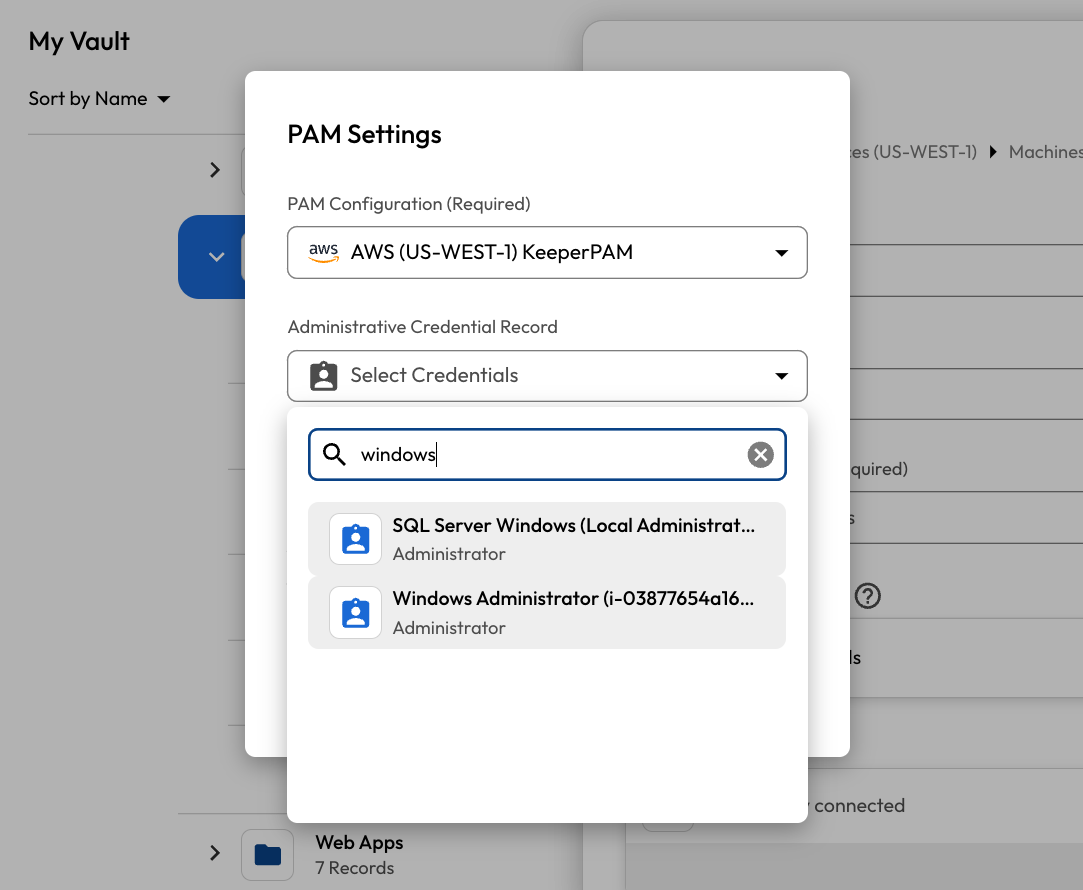
Task: Click the AWS logo in PAM Configuration
Action: (323, 252)
